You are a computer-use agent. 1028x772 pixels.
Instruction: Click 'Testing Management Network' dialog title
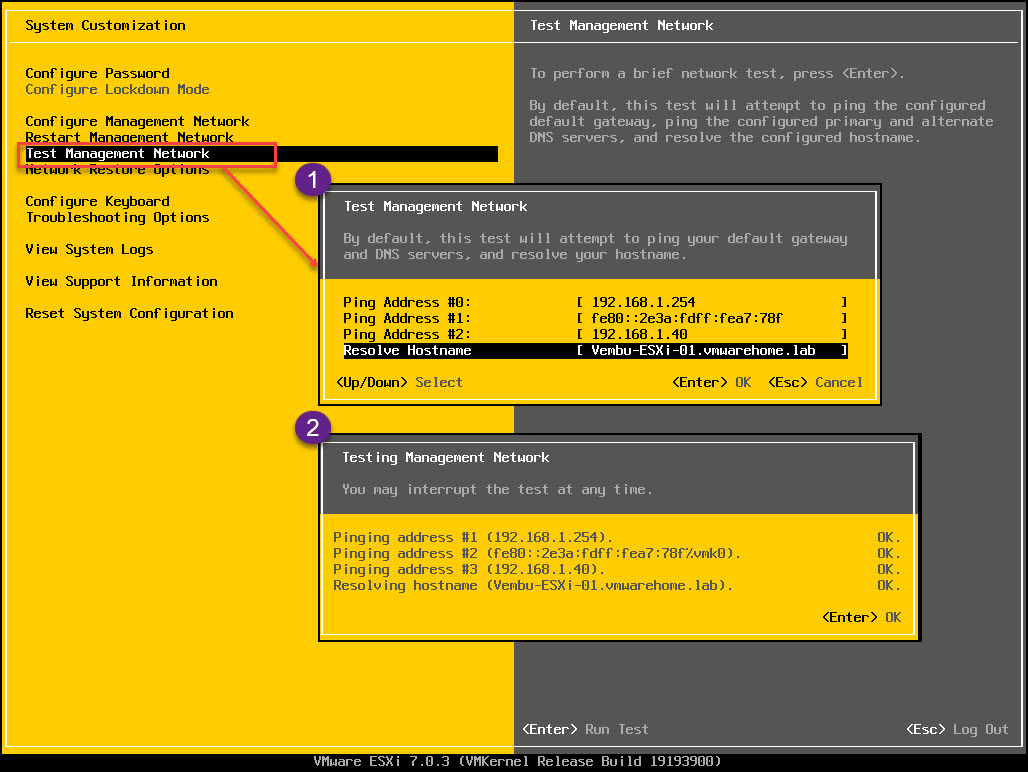click(x=446, y=457)
